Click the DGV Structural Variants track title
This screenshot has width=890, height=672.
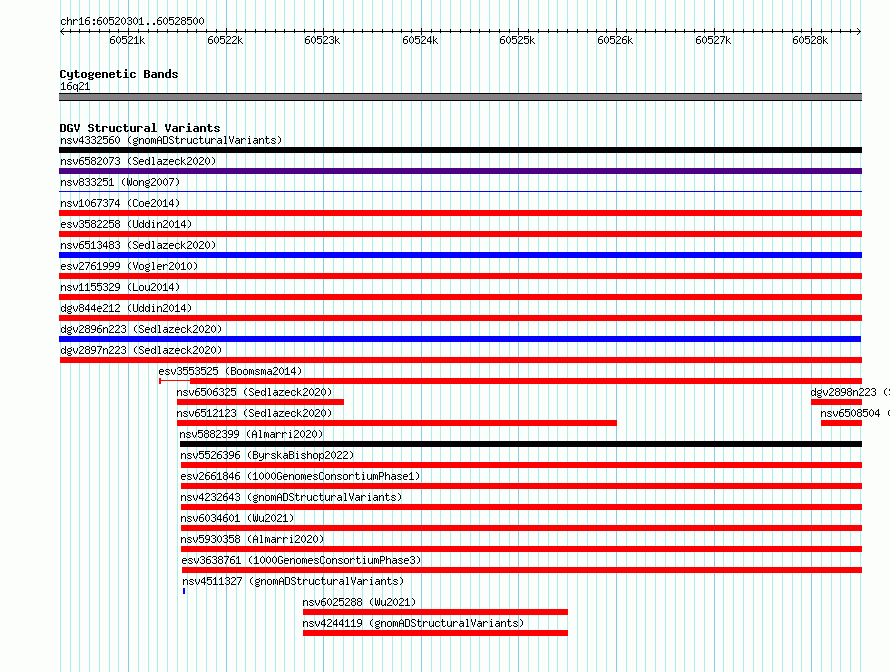[140, 128]
